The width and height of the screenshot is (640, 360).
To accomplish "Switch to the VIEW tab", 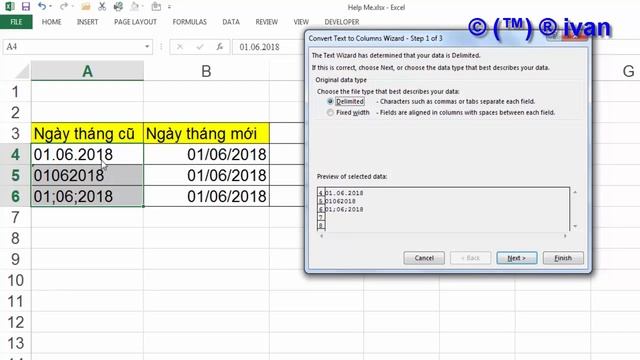I will click(x=301, y=22).
